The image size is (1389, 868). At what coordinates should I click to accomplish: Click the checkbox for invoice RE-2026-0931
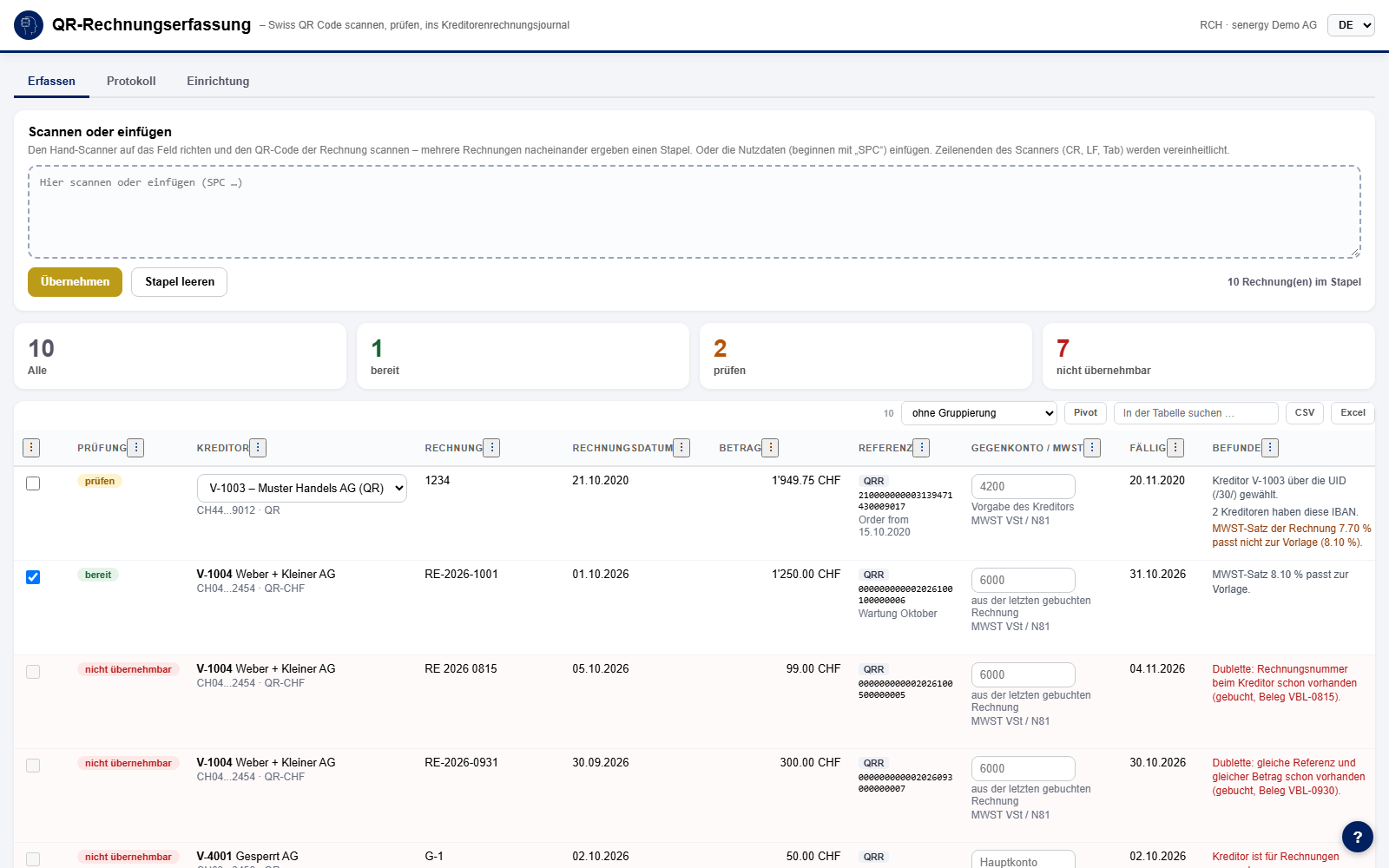coord(33,766)
